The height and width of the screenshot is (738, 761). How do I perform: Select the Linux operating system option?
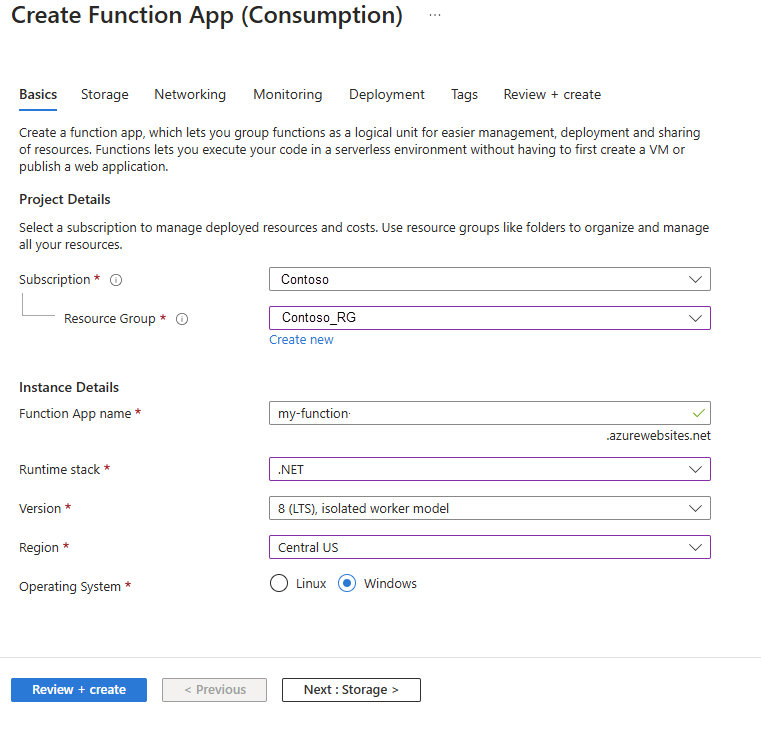pos(280,584)
